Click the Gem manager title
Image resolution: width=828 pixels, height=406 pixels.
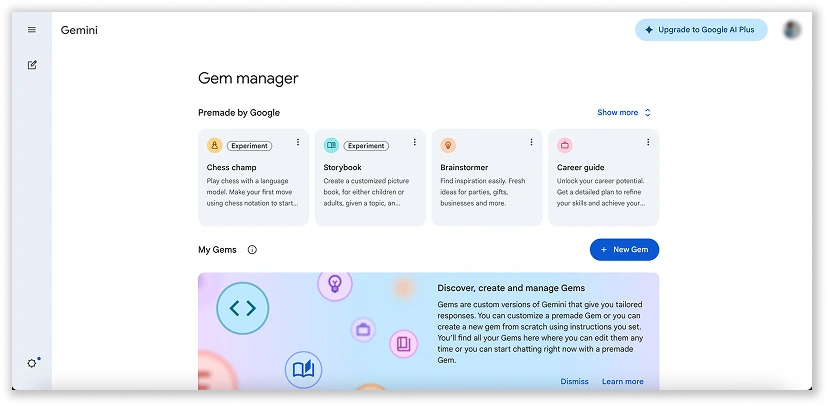click(x=248, y=78)
